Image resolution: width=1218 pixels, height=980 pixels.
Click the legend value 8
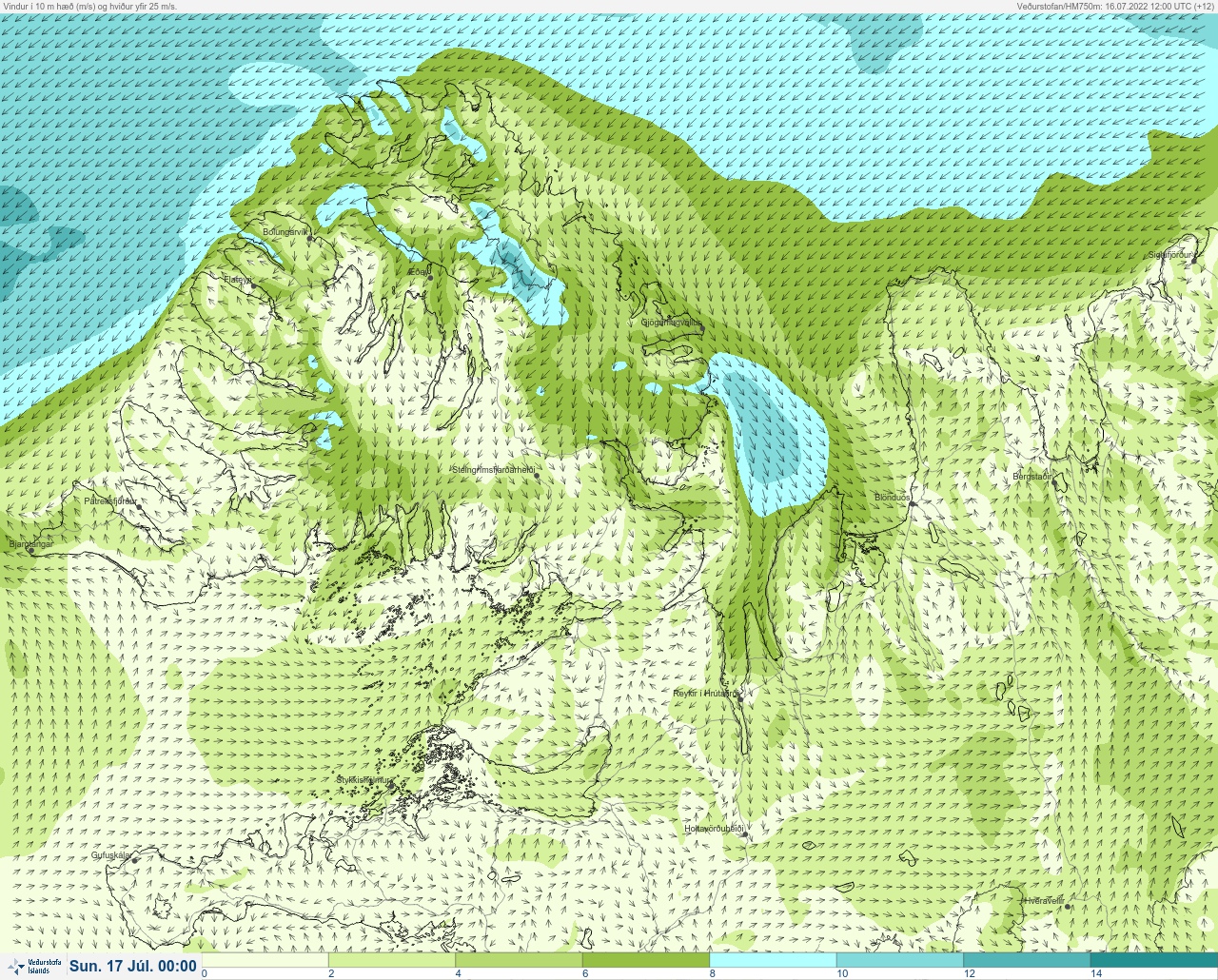(x=713, y=973)
